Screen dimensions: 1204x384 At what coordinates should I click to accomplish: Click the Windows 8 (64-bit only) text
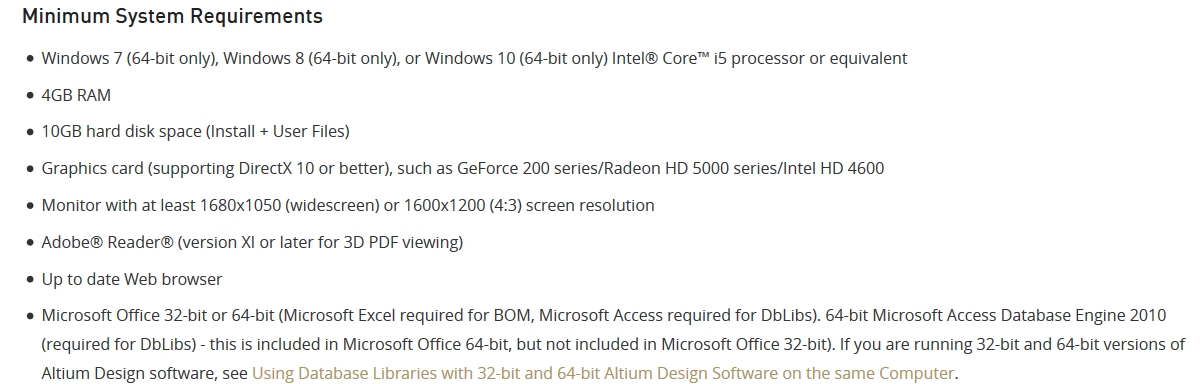pyautogui.click(x=311, y=58)
